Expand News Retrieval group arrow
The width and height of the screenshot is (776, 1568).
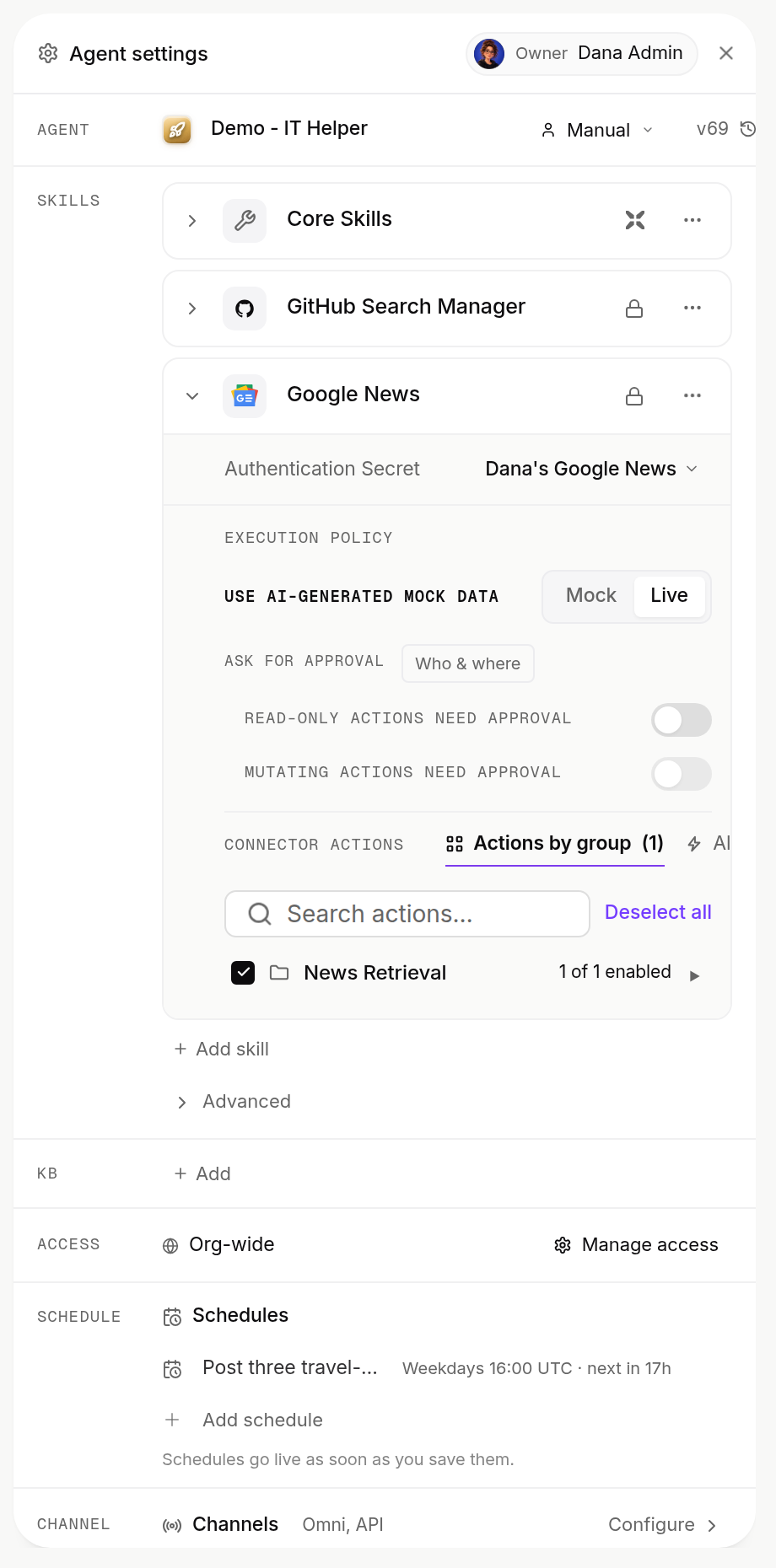pyautogui.click(x=694, y=976)
